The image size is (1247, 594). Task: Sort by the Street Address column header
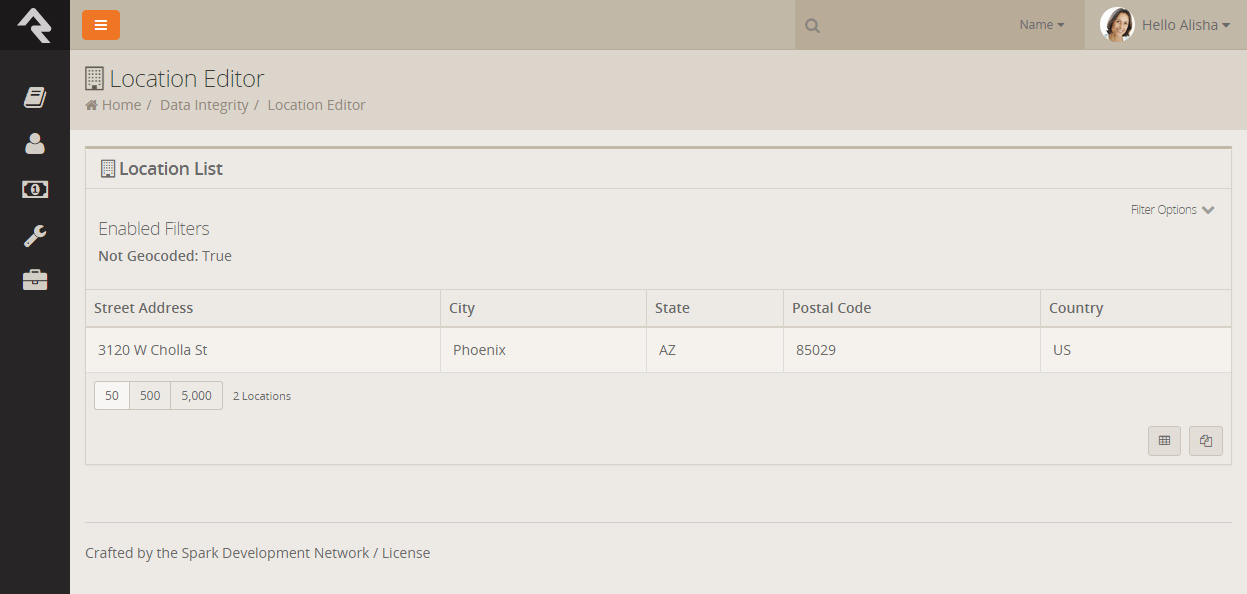[144, 308]
